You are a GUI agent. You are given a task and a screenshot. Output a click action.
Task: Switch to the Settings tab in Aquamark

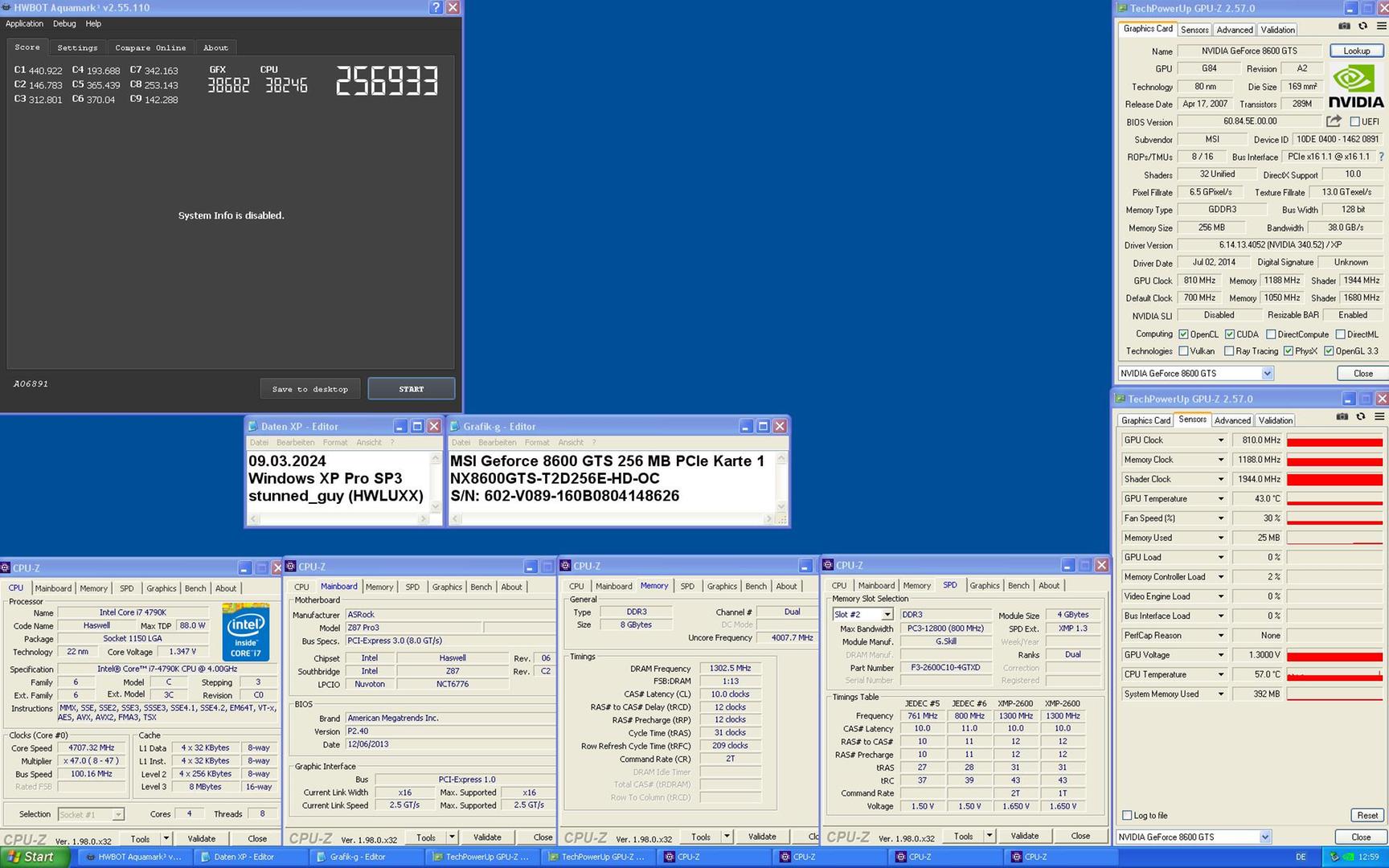(77, 47)
